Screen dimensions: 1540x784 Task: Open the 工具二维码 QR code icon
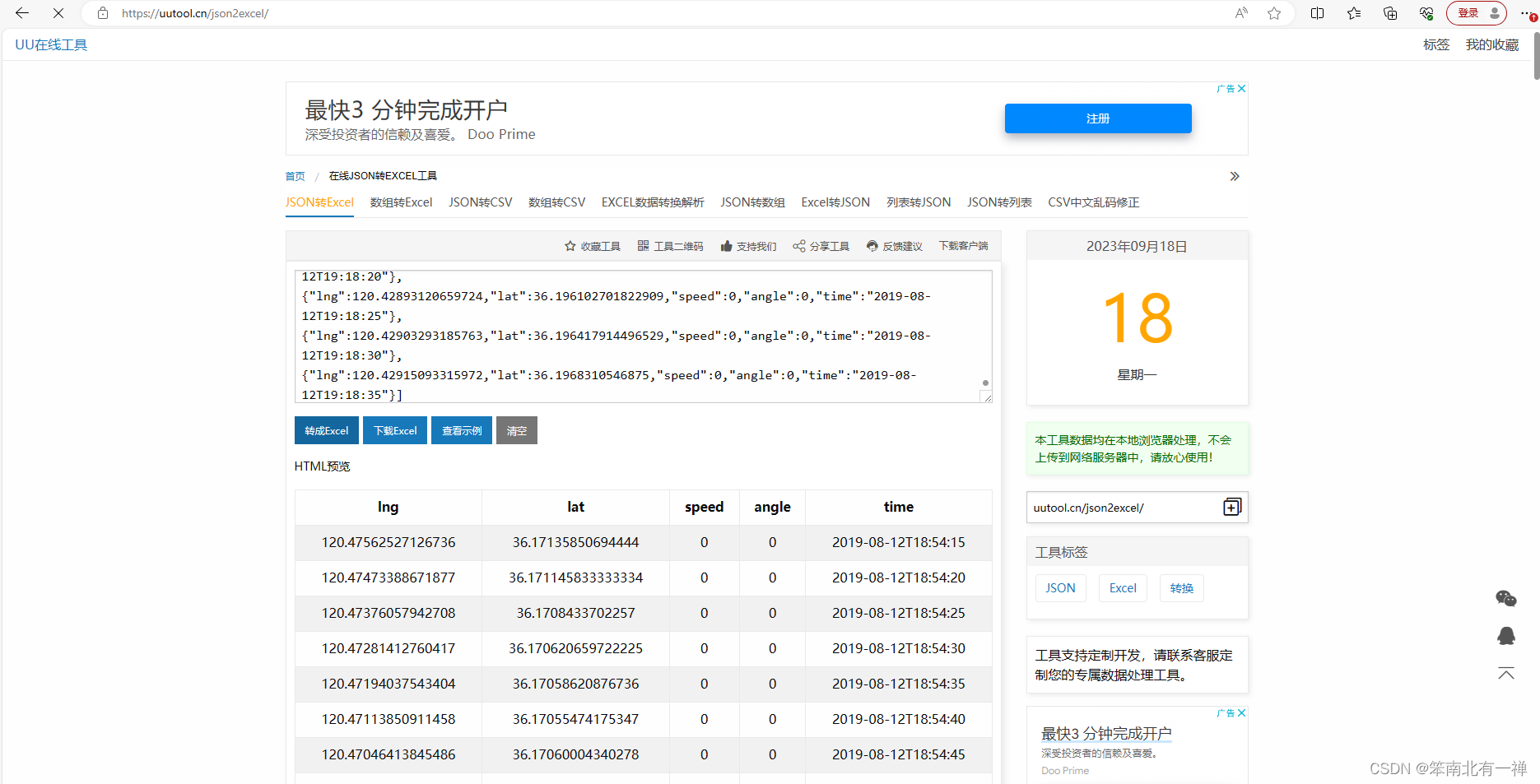coord(643,246)
